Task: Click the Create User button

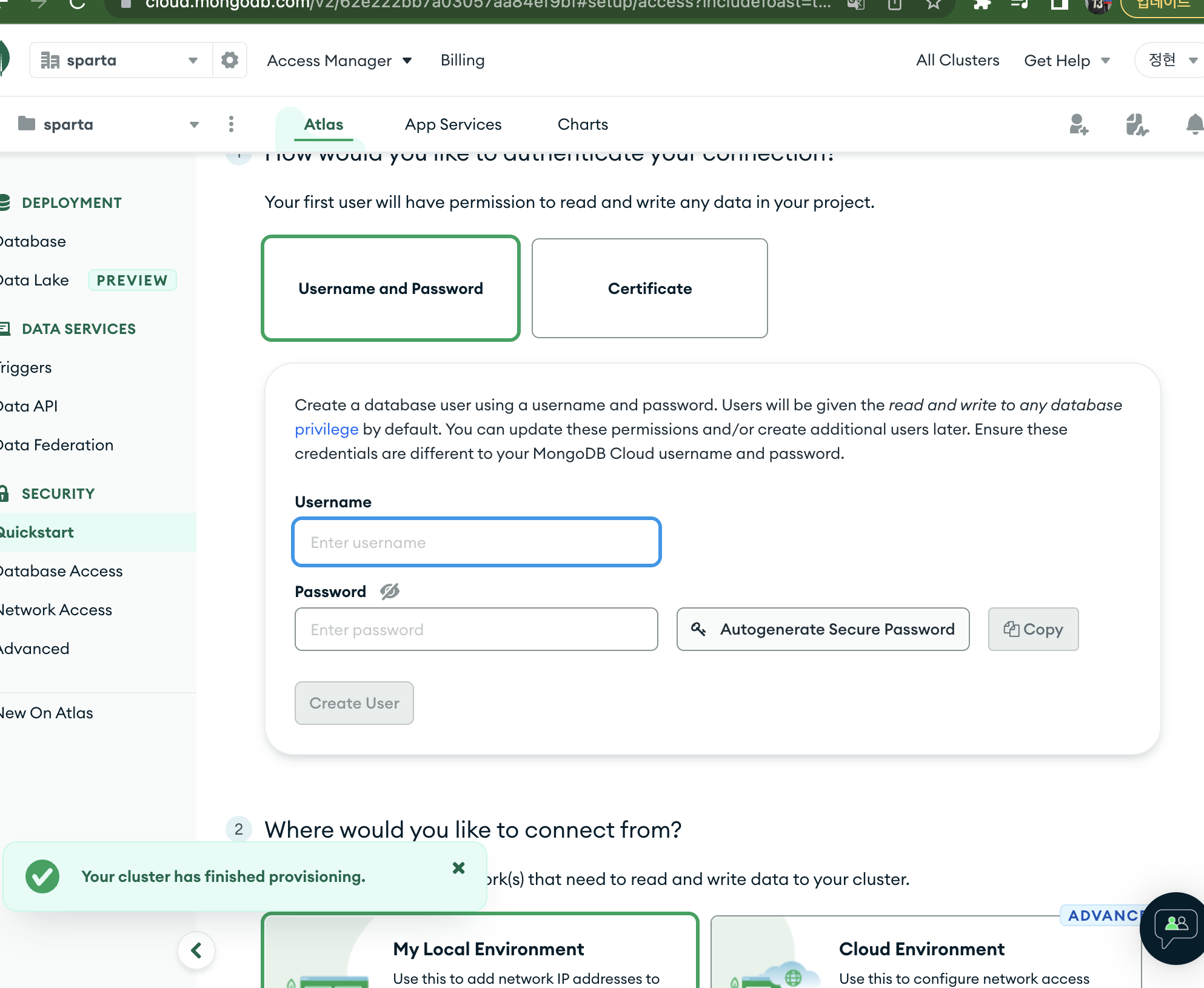Action: (x=354, y=703)
